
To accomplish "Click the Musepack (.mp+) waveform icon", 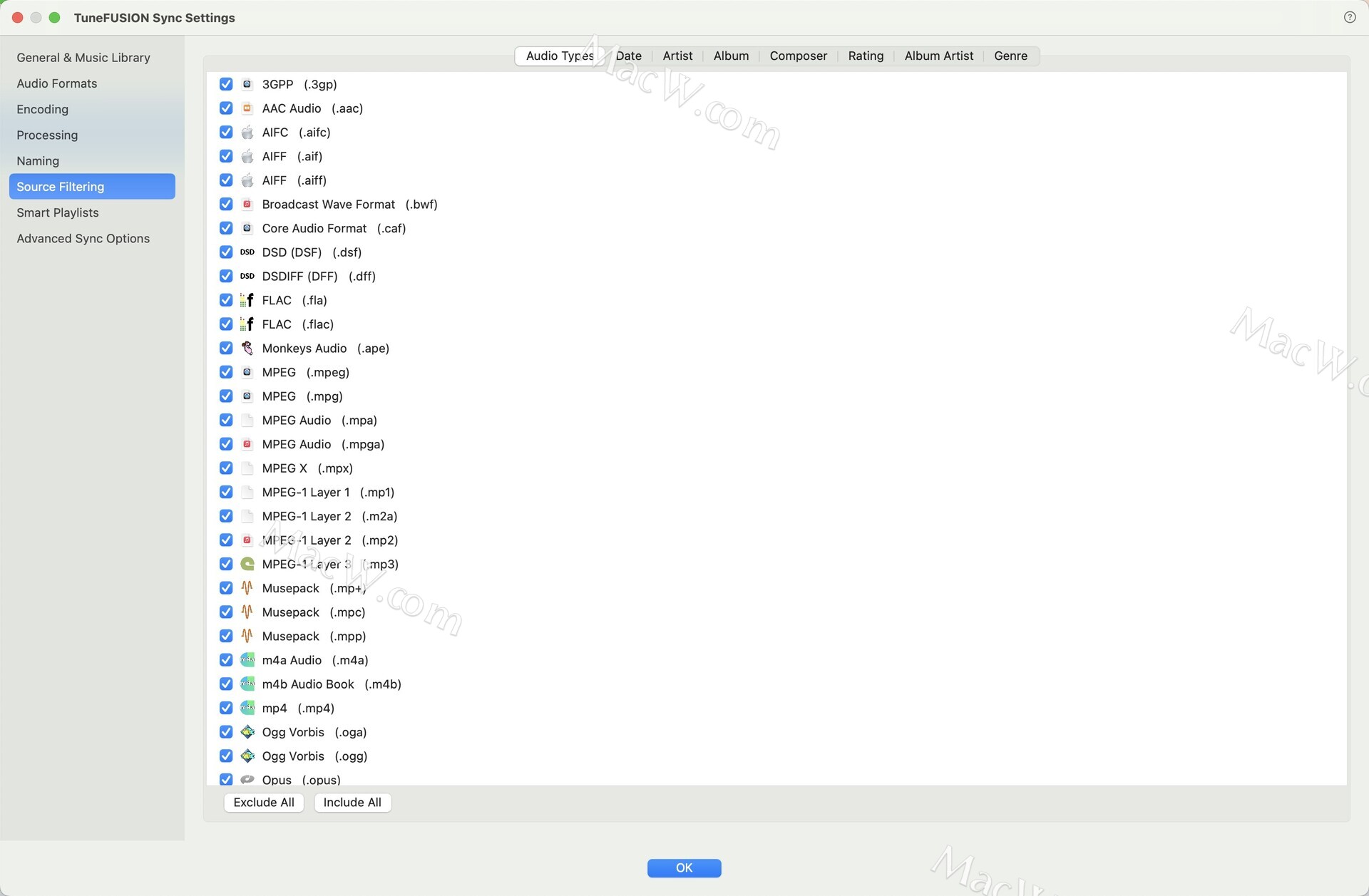I will coord(247,588).
